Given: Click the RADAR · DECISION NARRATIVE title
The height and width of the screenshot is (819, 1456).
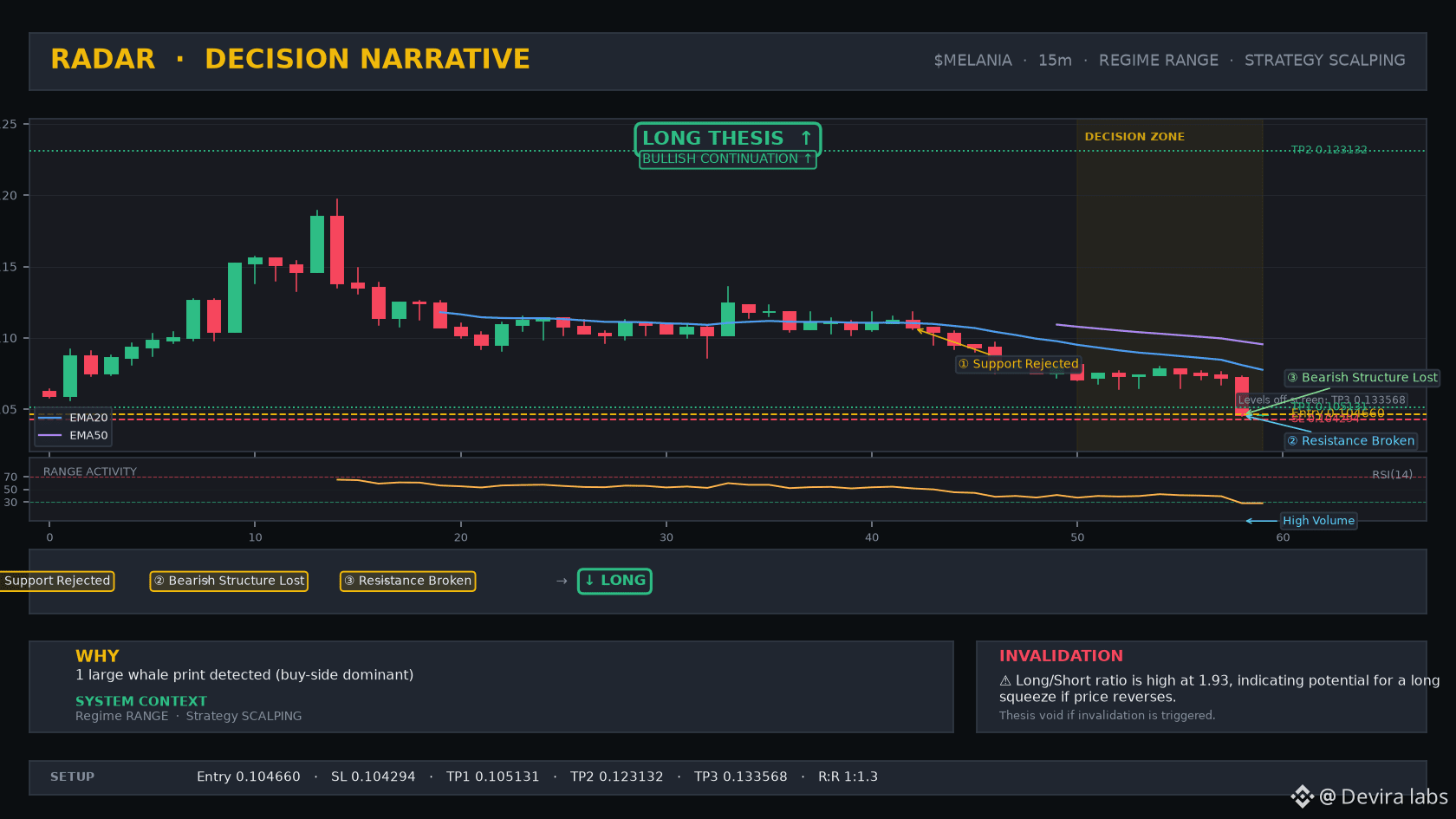Looking at the screenshot, I should [x=290, y=59].
